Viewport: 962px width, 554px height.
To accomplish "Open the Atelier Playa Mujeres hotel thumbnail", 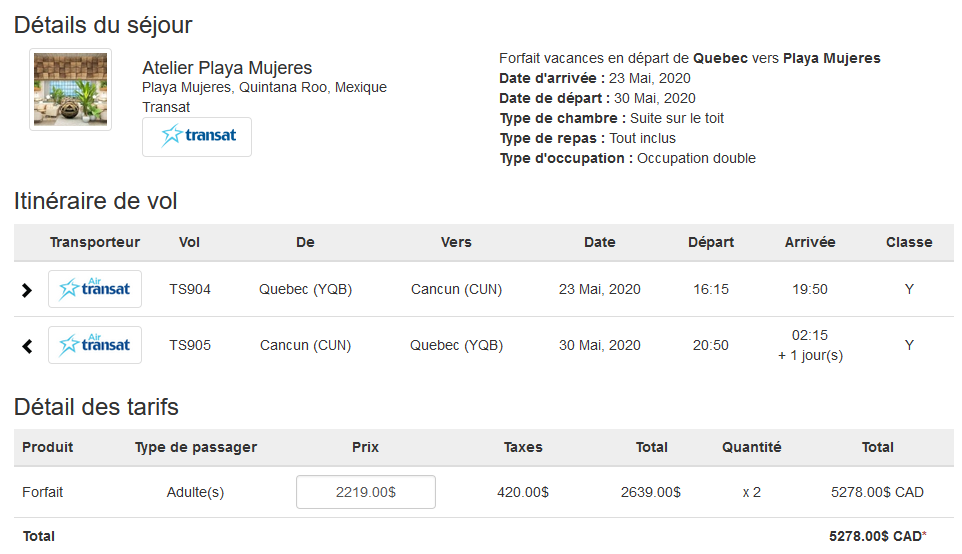I will 71,90.
